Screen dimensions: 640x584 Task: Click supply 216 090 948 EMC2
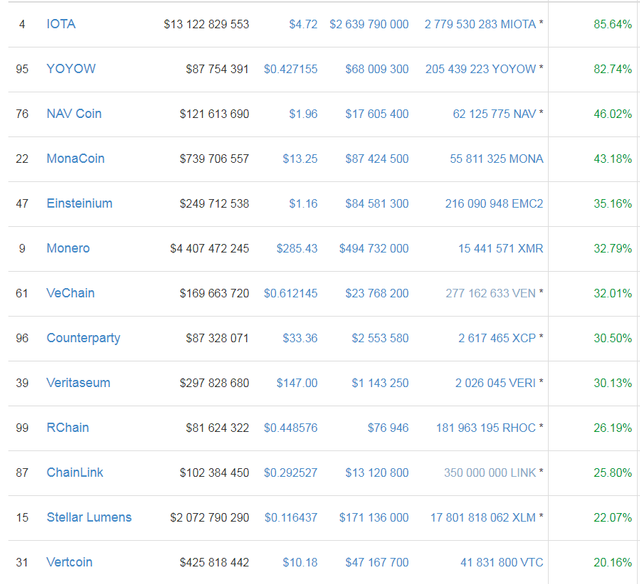(494, 204)
